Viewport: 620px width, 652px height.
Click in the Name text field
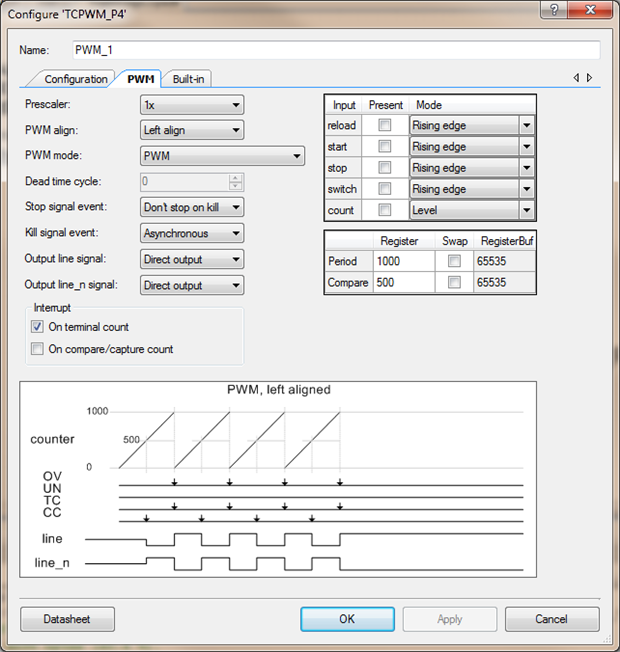[x=335, y=50]
